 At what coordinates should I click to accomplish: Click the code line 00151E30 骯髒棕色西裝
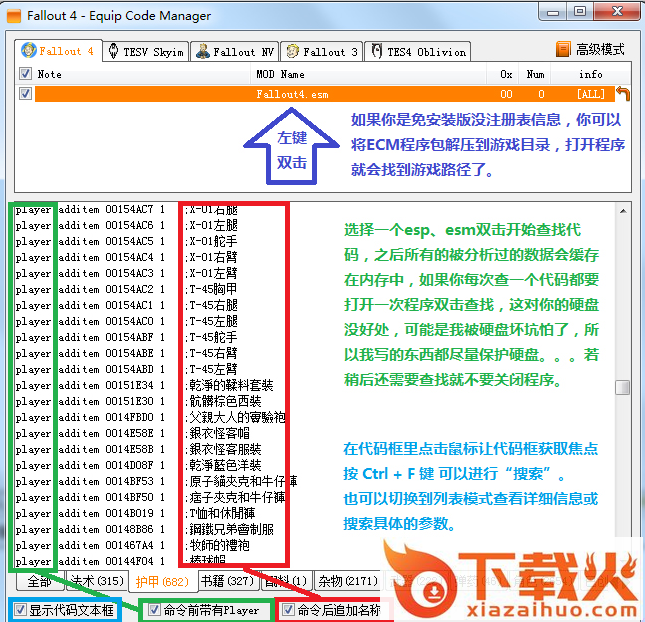139,402
